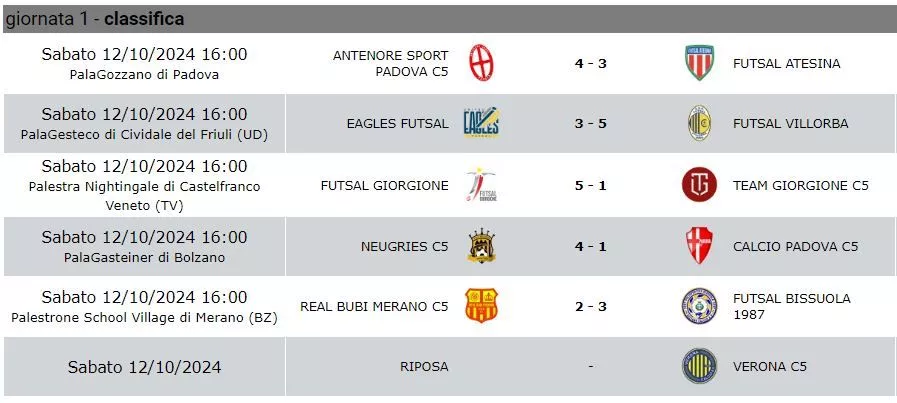Open the Team Giorgione C5 red badge
This screenshot has height=403, width=897.
pos(699,185)
